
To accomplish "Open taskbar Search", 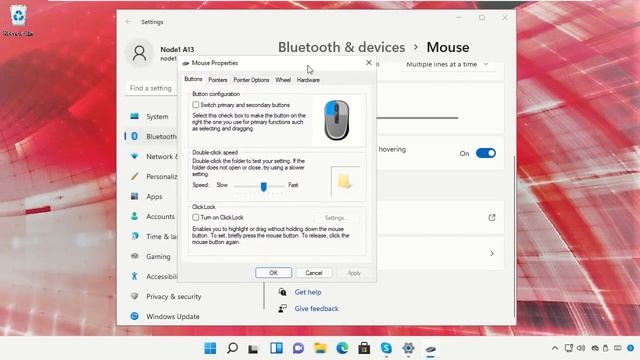I will click(233, 348).
